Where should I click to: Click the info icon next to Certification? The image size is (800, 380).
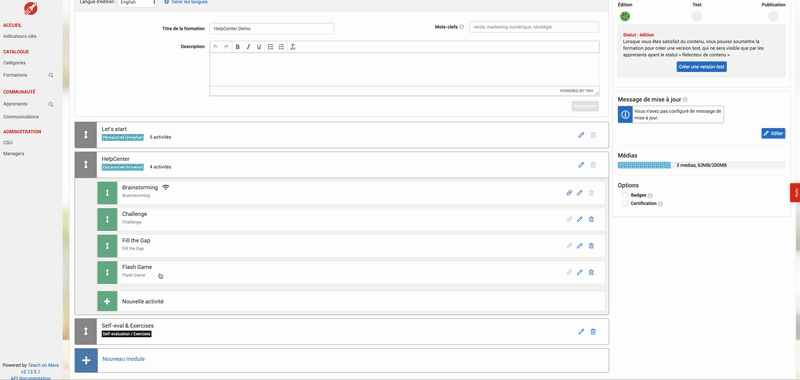pos(661,204)
